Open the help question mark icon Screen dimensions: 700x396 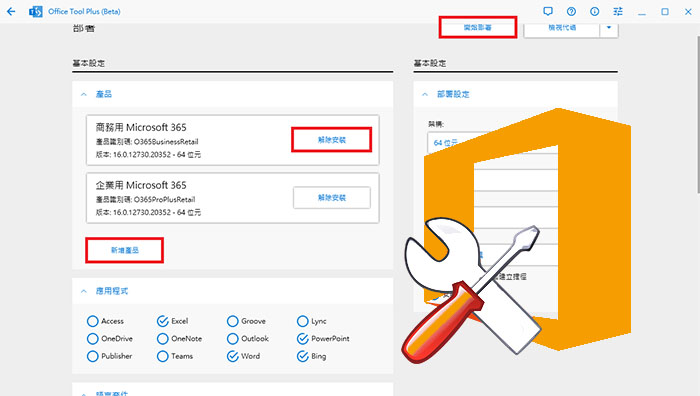(571, 12)
